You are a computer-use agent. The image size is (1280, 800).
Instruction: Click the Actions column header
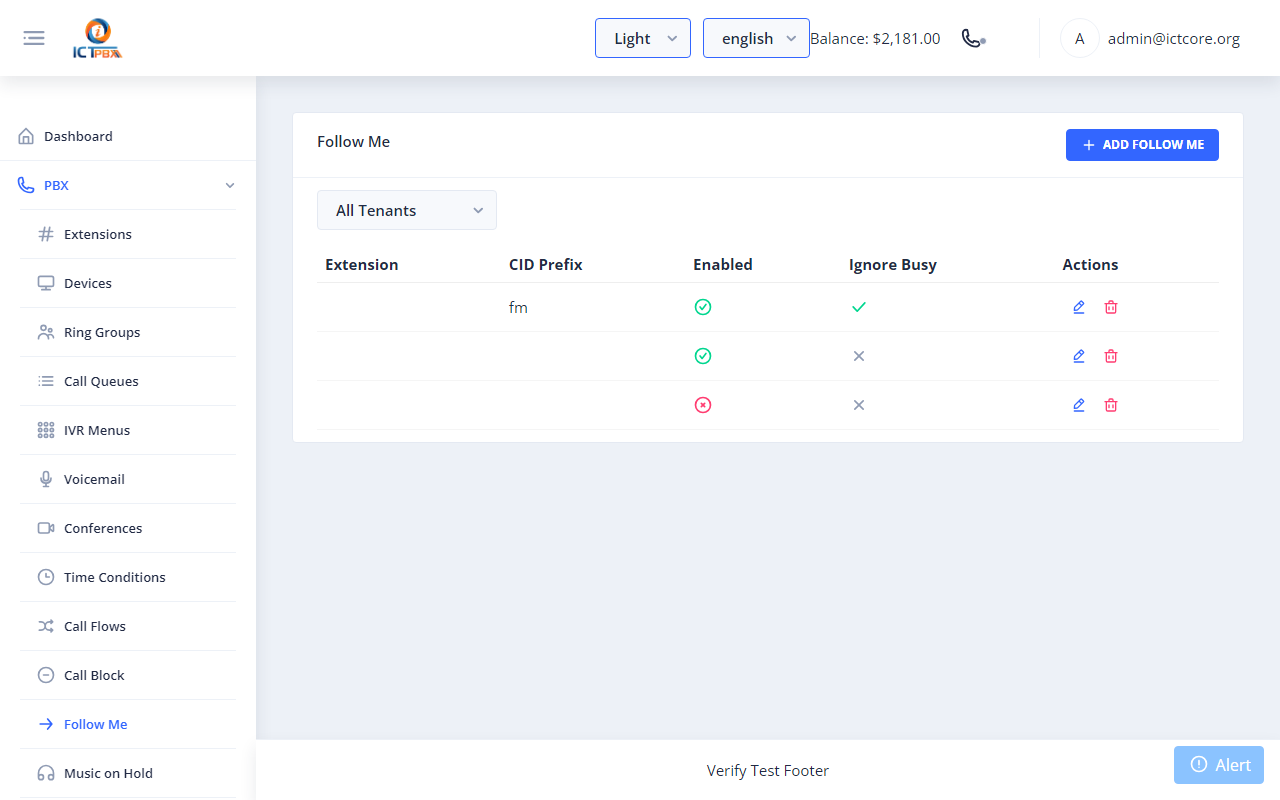[1090, 265]
